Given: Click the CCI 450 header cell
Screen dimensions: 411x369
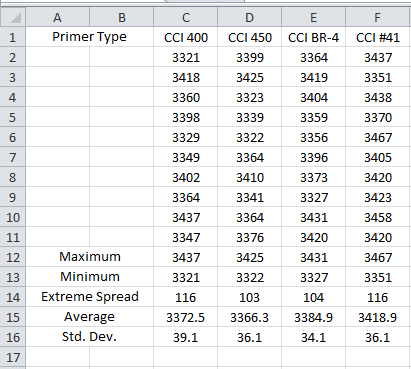Looking at the screenshot, I should [250, 37].
